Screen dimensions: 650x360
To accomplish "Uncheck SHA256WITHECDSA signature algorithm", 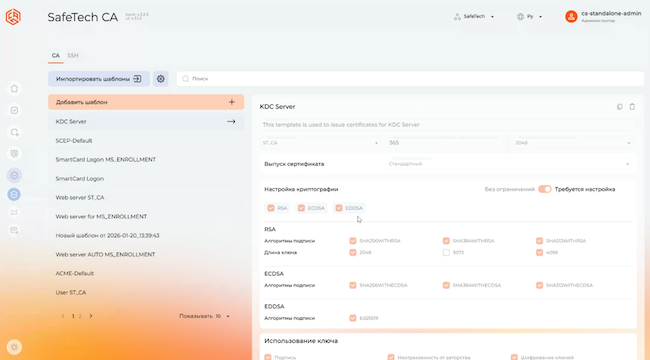I will coord(353,285).
